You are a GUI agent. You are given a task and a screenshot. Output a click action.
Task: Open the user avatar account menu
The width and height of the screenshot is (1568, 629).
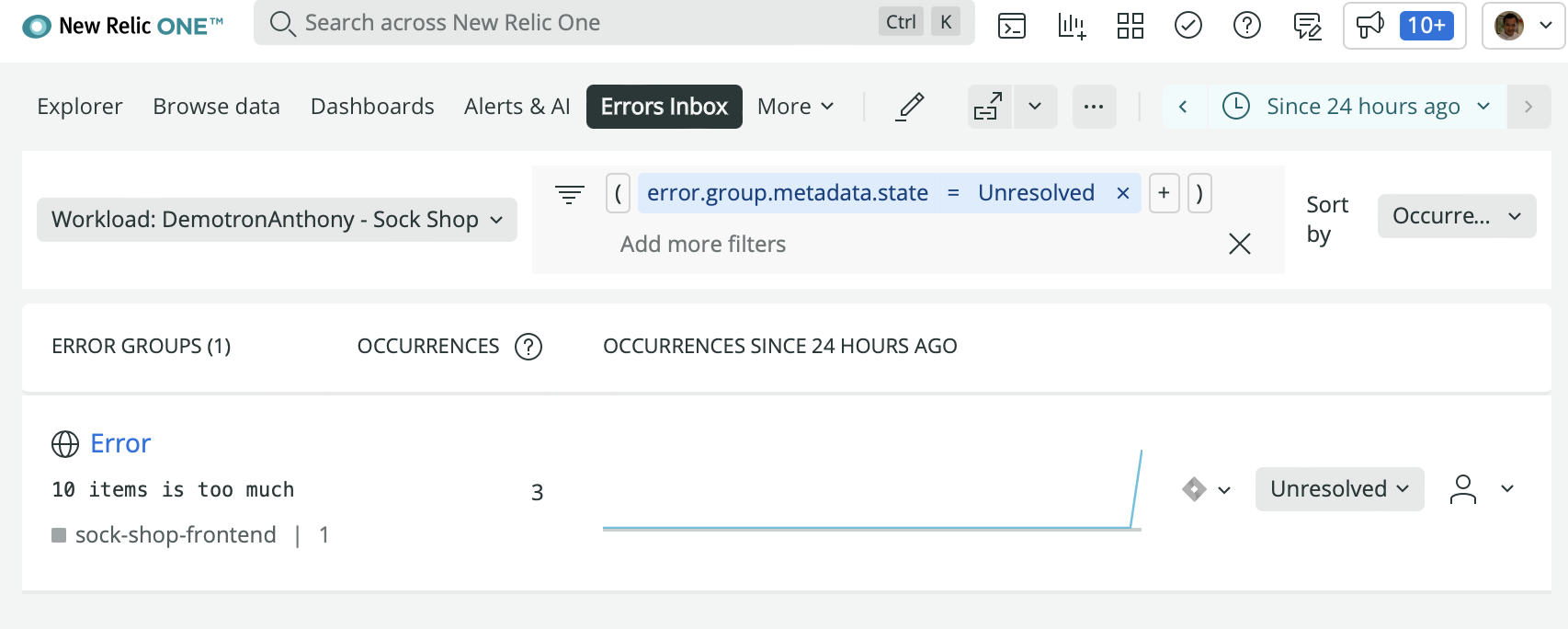tap(1523, 26)
